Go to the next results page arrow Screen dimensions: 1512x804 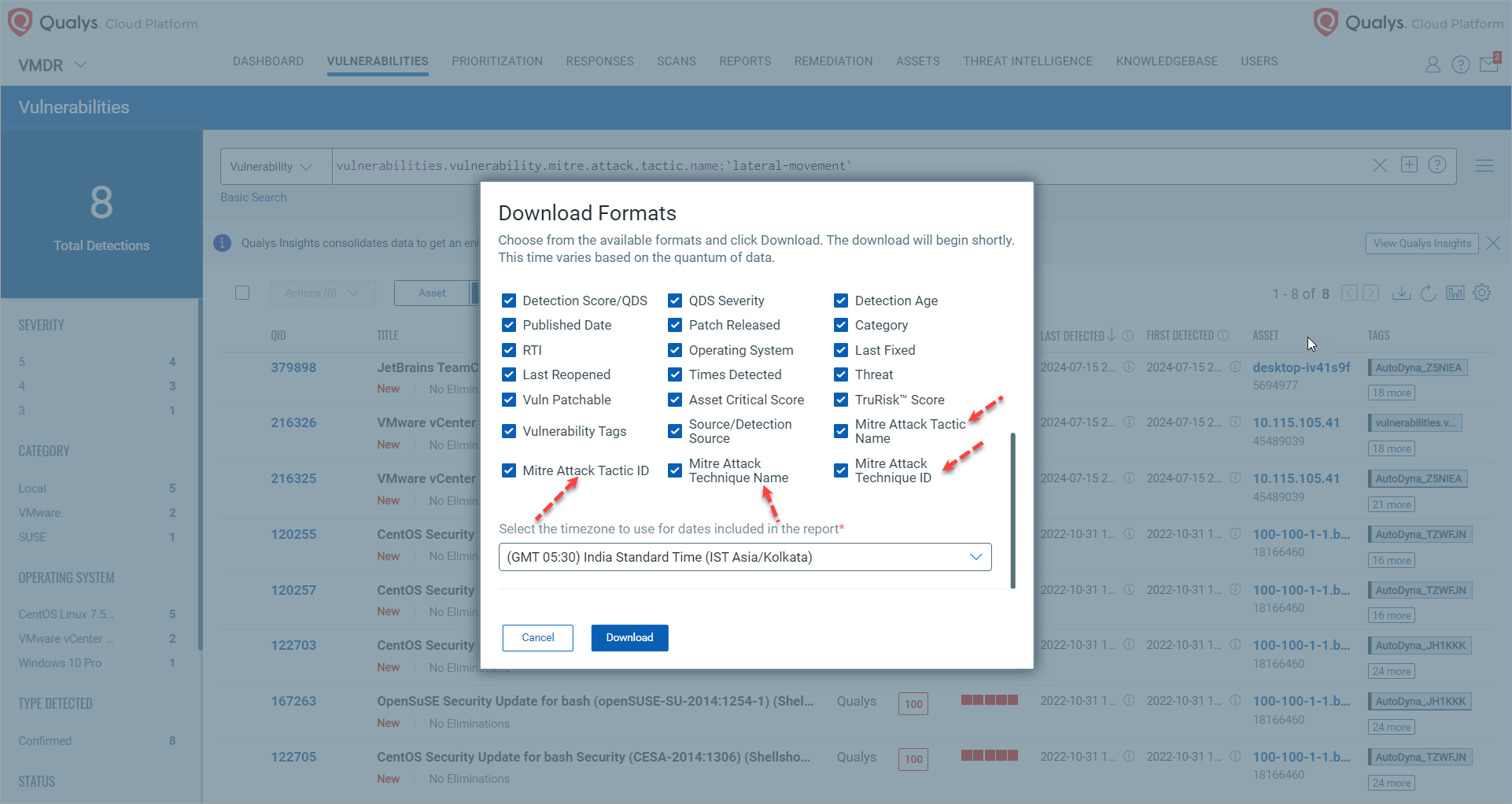(x=1371, y=293)
